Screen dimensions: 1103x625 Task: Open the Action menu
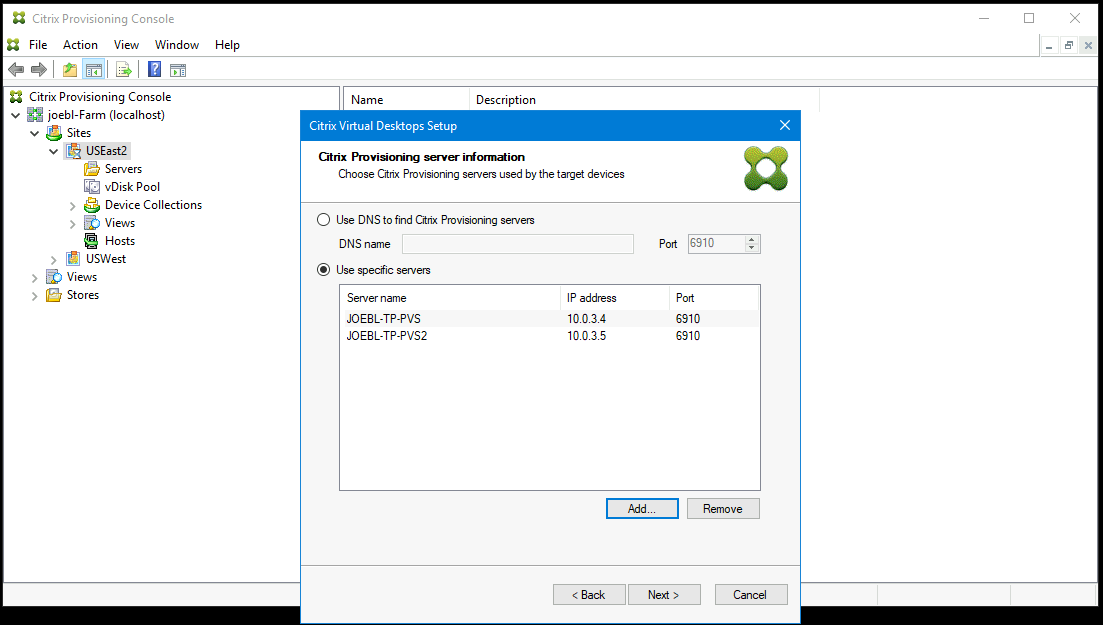[x=80, y=44]
